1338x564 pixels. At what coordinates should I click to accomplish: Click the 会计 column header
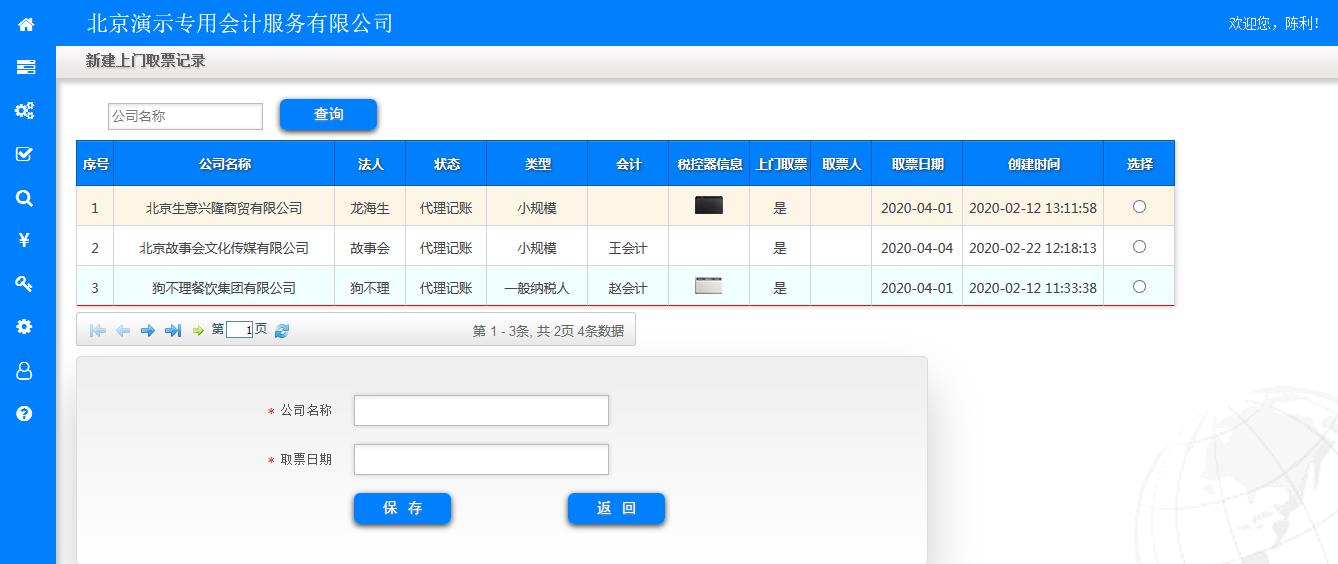click(628, 164)
